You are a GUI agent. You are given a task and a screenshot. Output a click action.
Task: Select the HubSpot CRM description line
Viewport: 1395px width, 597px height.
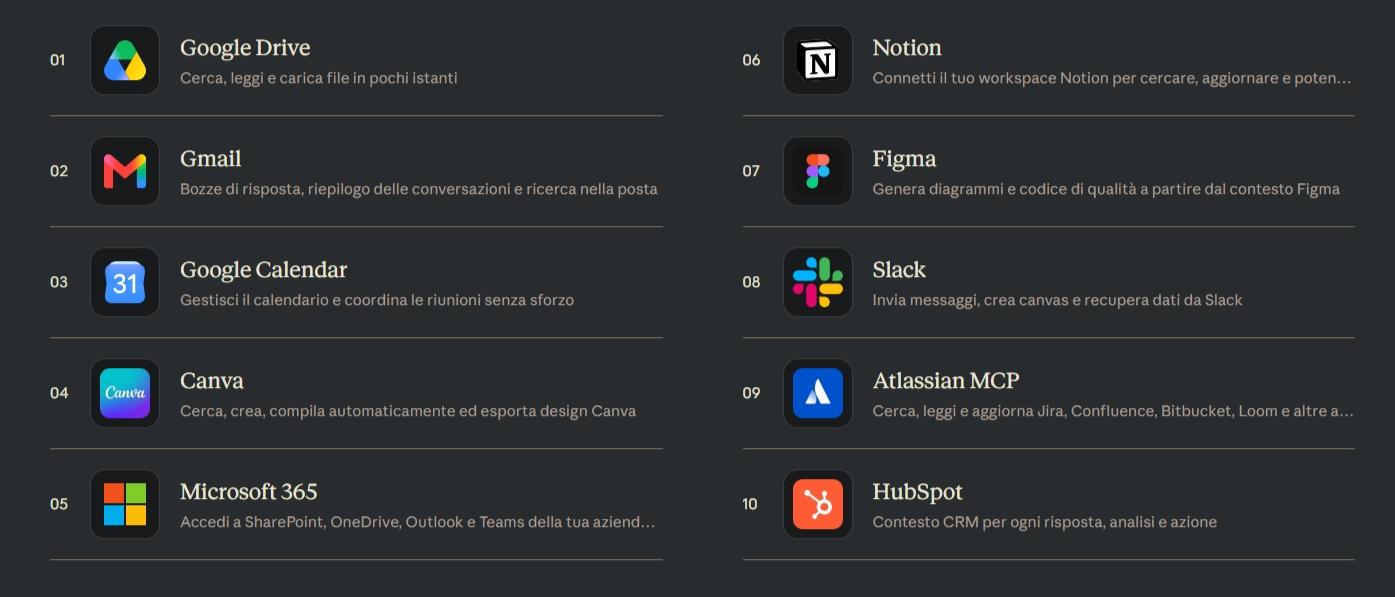1045,522
